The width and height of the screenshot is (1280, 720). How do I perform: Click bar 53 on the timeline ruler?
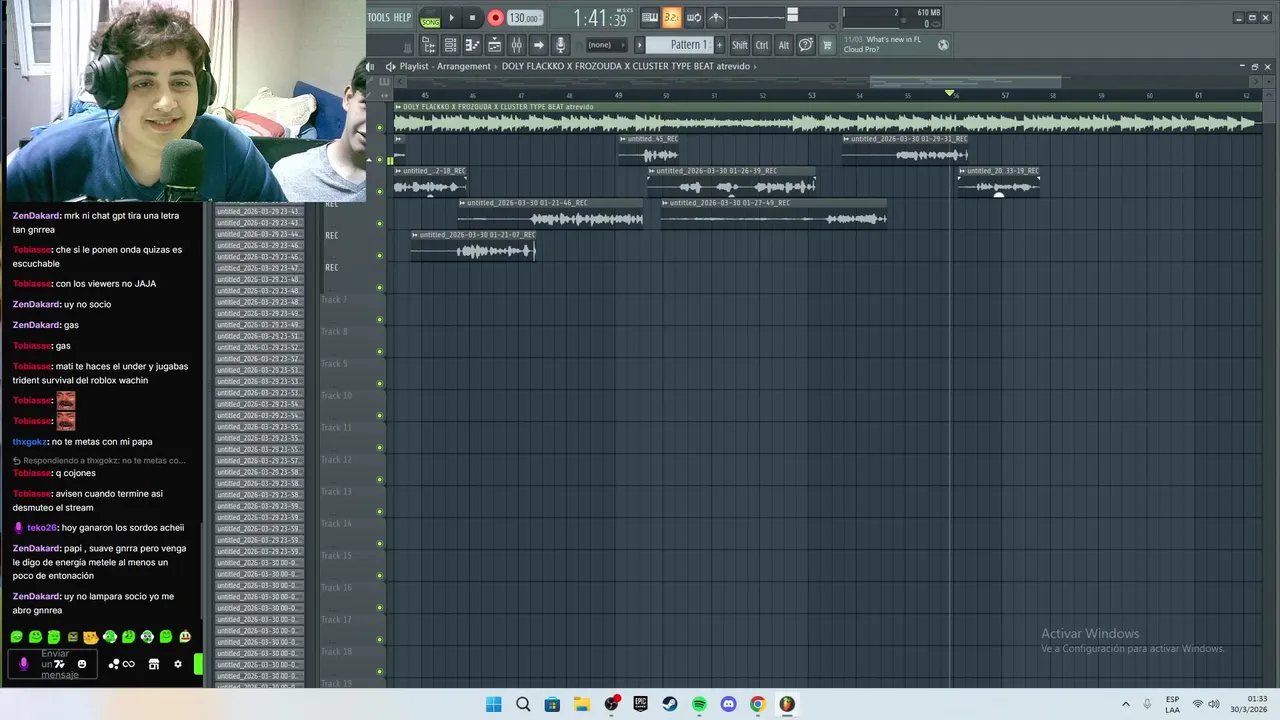tap(811, 95)
